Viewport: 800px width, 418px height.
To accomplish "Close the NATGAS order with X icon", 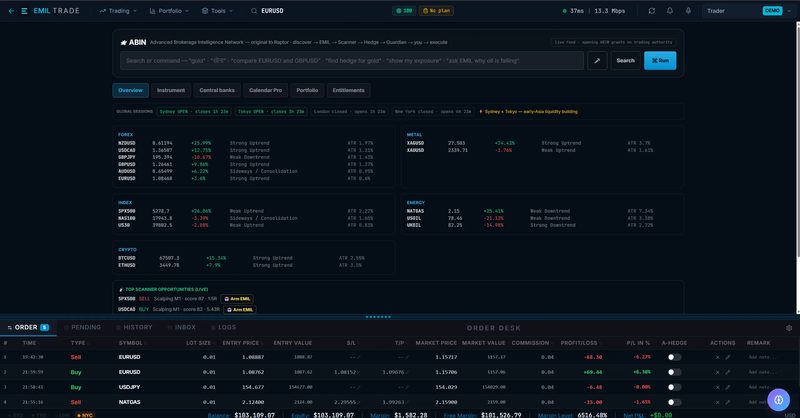I will point(717,402).
